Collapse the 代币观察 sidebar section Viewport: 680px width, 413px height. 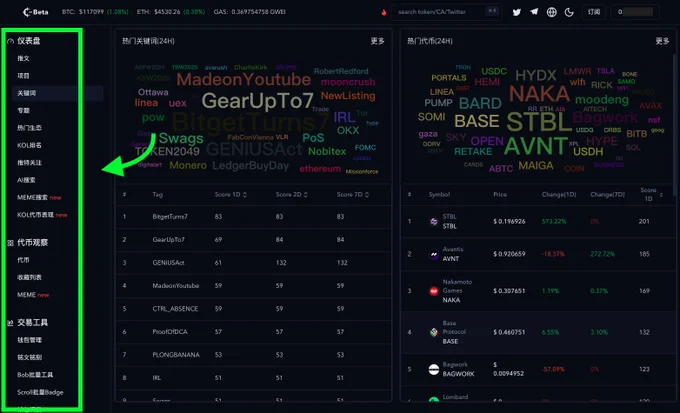coord(33,243)
